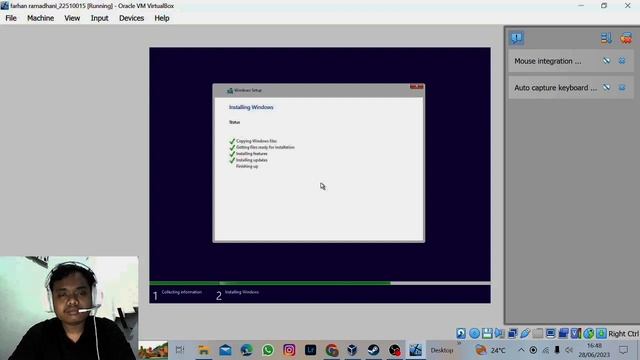Click the floppy disk status icon

[x=487, y=333]
